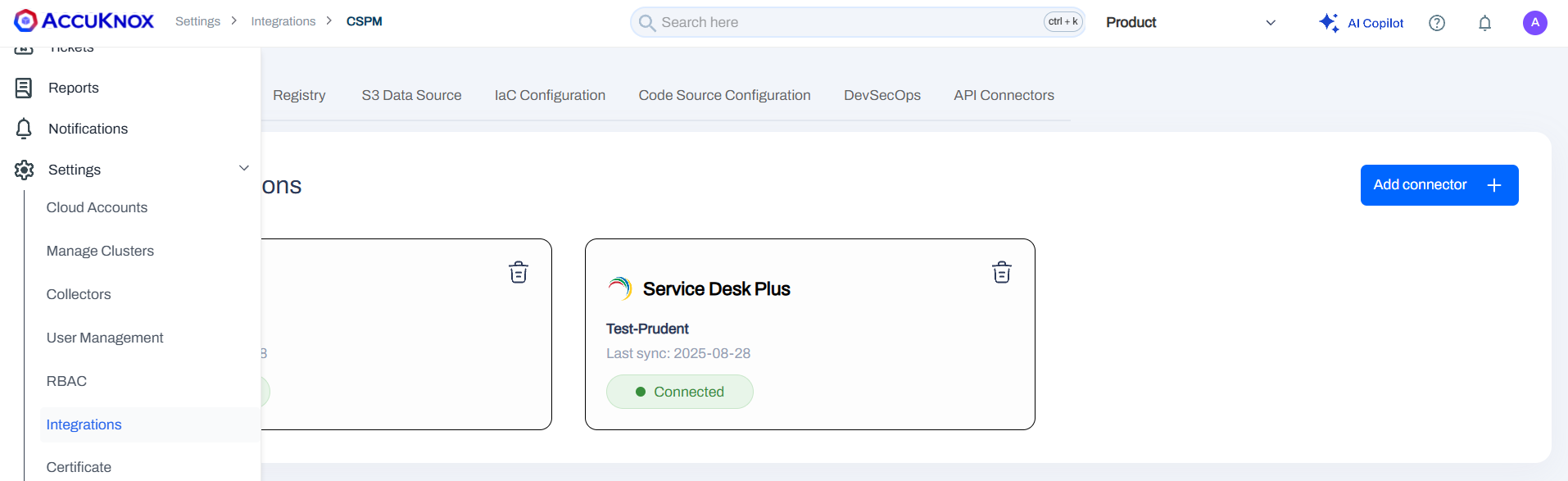
Task: Open the help question mark icon
Action: pyautogui.click(x=1436, y=23)
